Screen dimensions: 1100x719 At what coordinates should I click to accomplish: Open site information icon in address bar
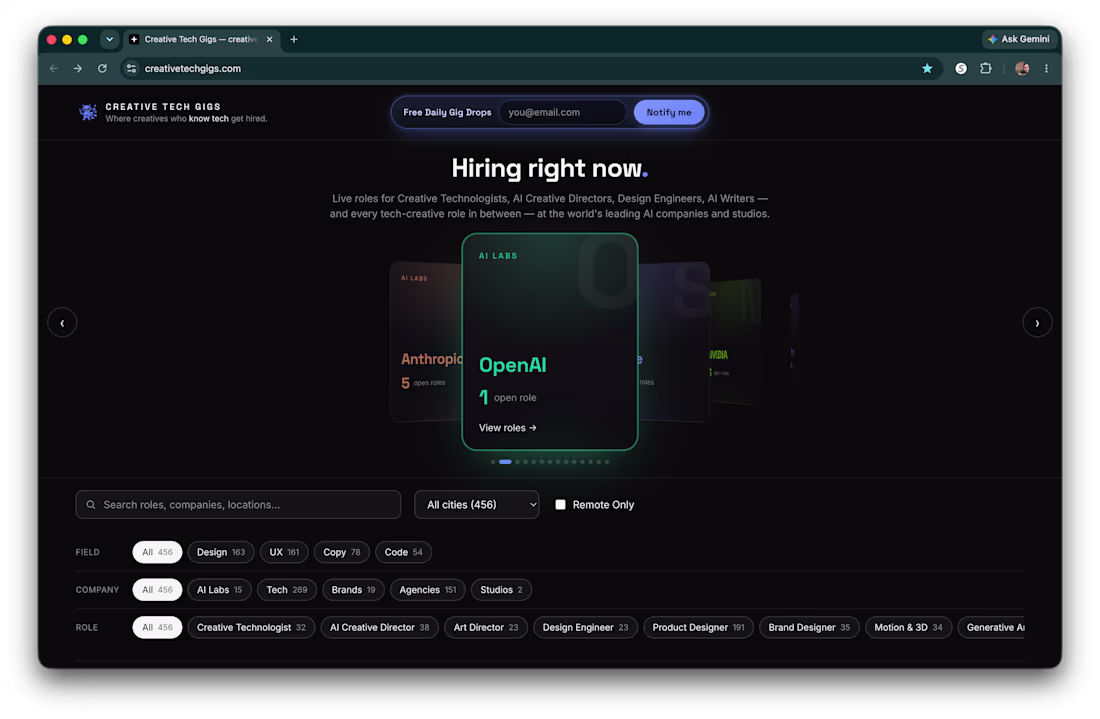coord(131,69)
